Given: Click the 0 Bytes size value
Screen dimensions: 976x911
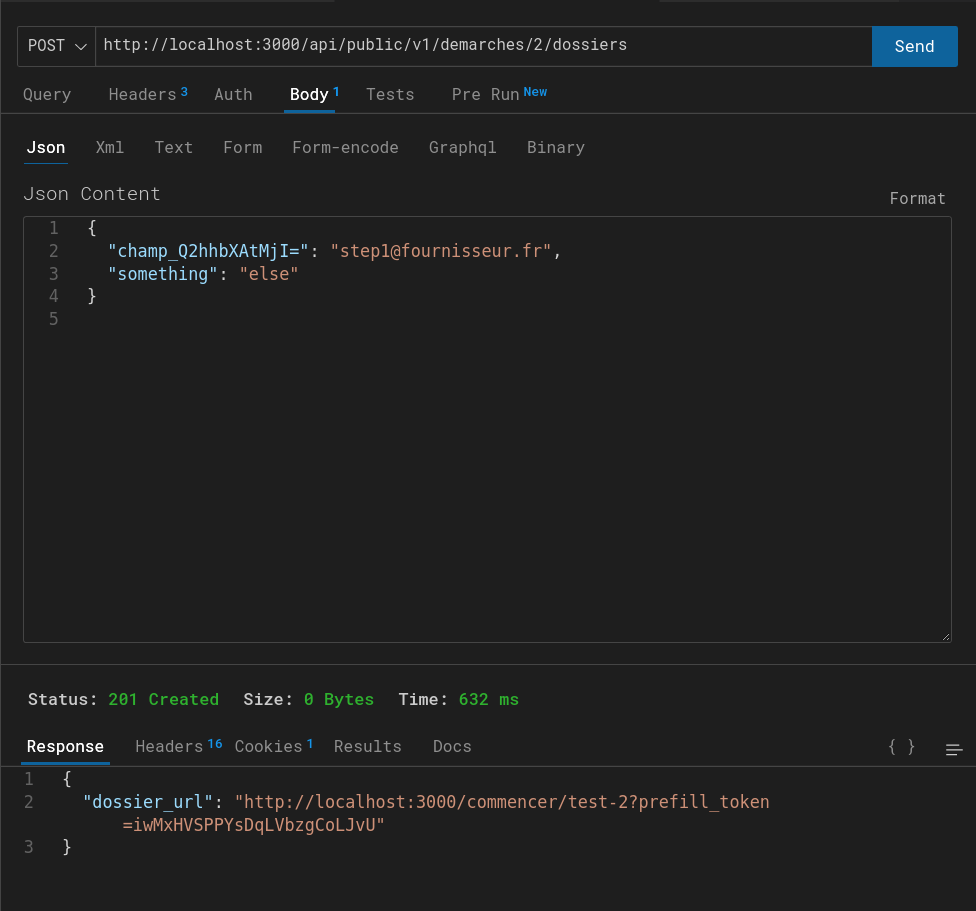Looking at the screenshot, I should (x=339, y=699).
